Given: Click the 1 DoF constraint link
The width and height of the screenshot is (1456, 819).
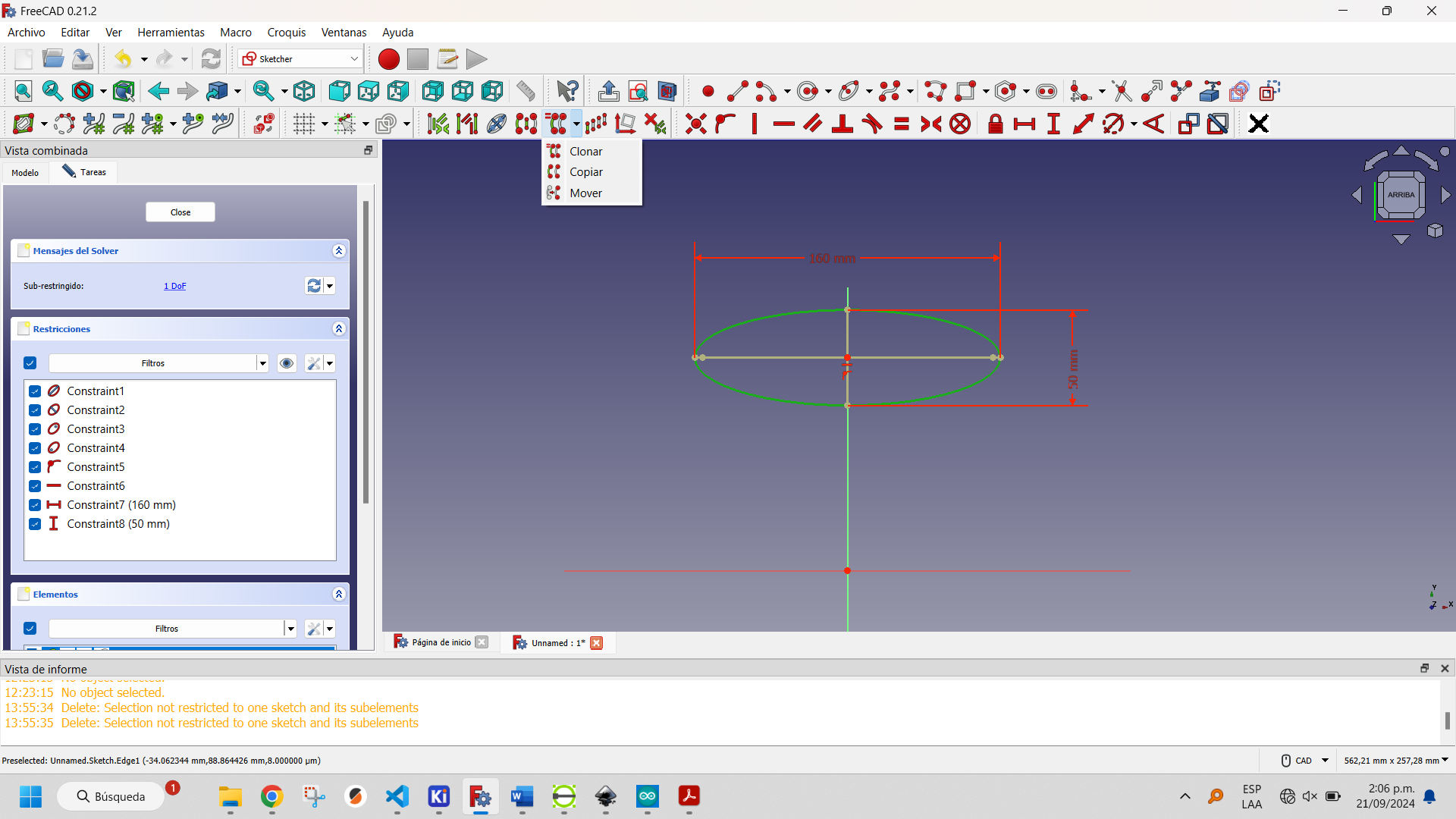Looking at the screenshot, I should point(175,285).
